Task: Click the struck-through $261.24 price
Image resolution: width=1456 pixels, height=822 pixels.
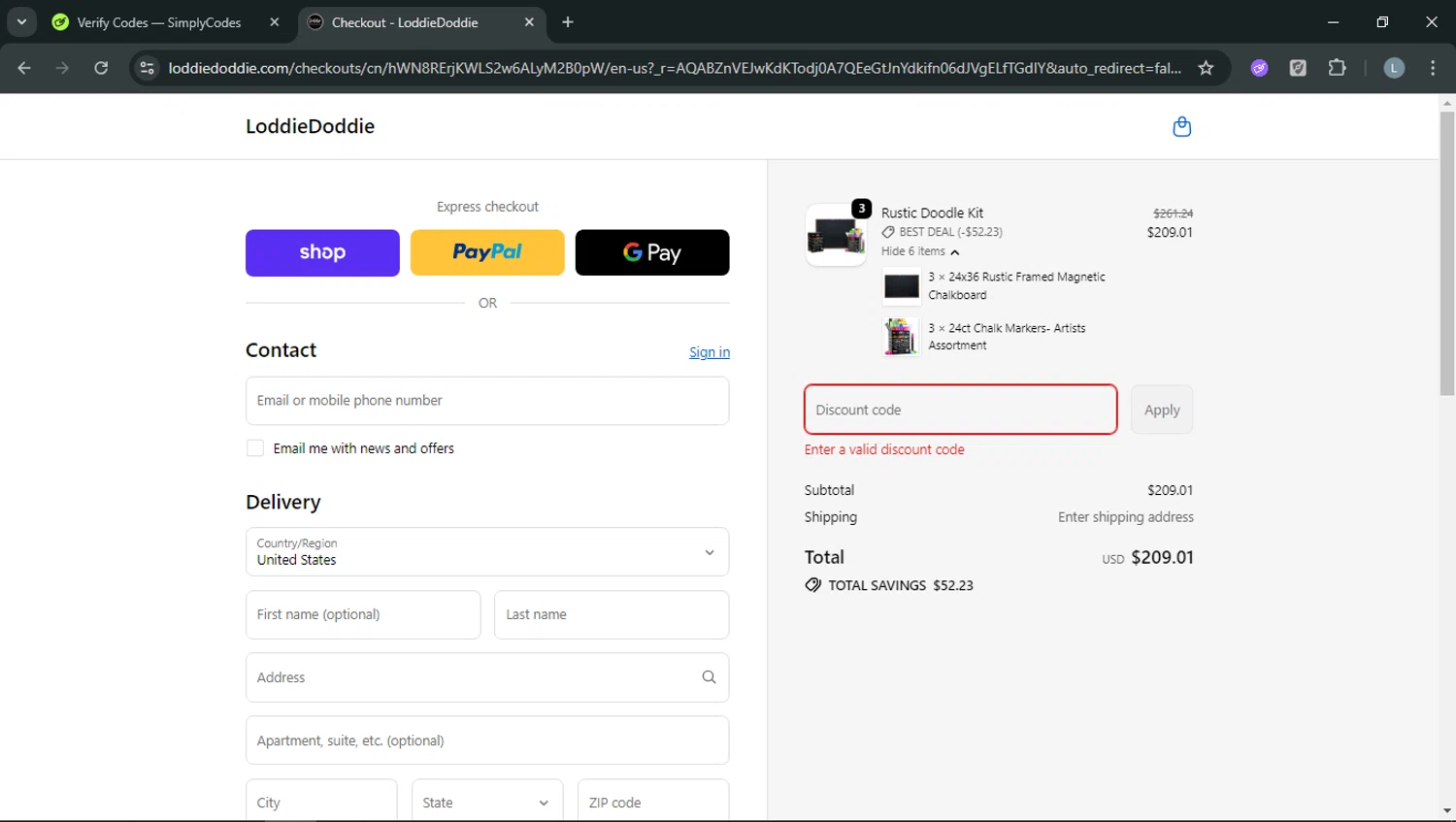Action: pos(1173,213)
